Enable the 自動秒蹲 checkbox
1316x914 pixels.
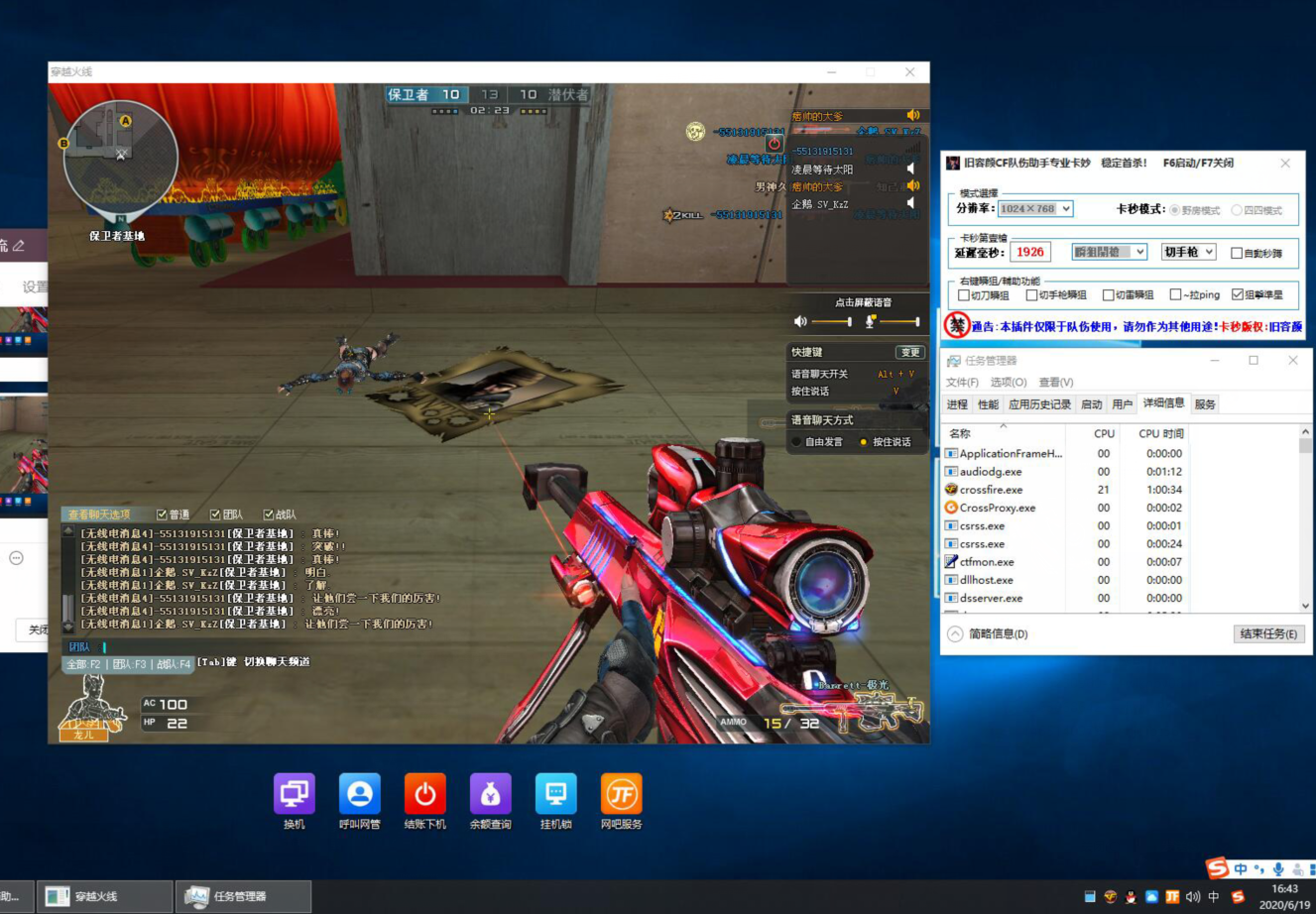[1237, 253]
